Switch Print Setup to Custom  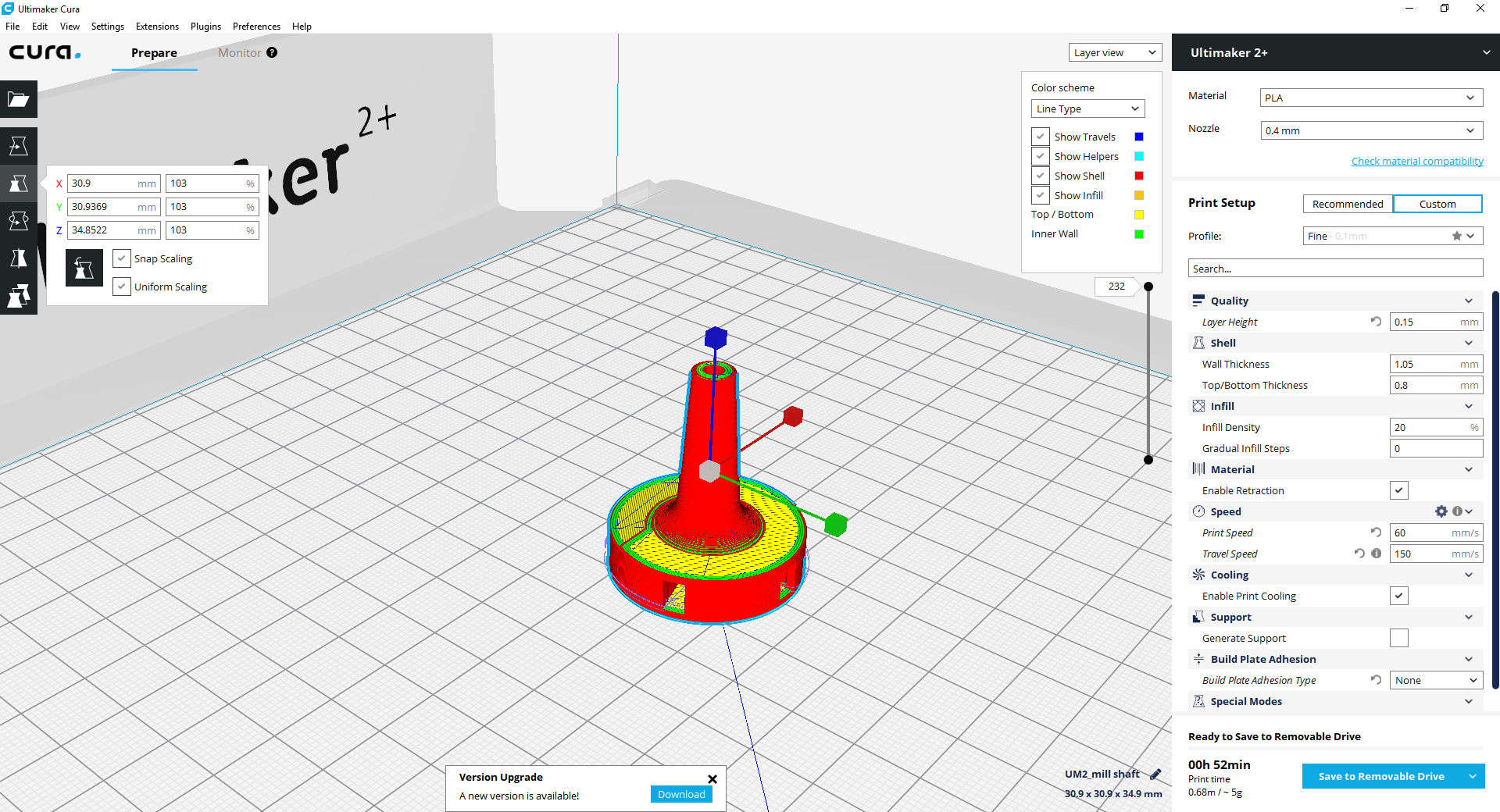pos(1437,204)
